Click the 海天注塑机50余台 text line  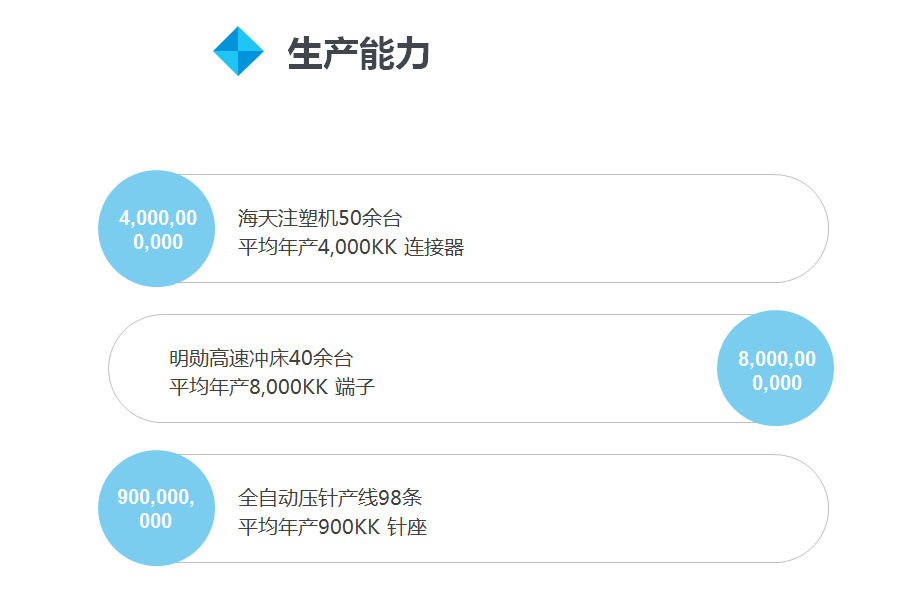(320, 218)
